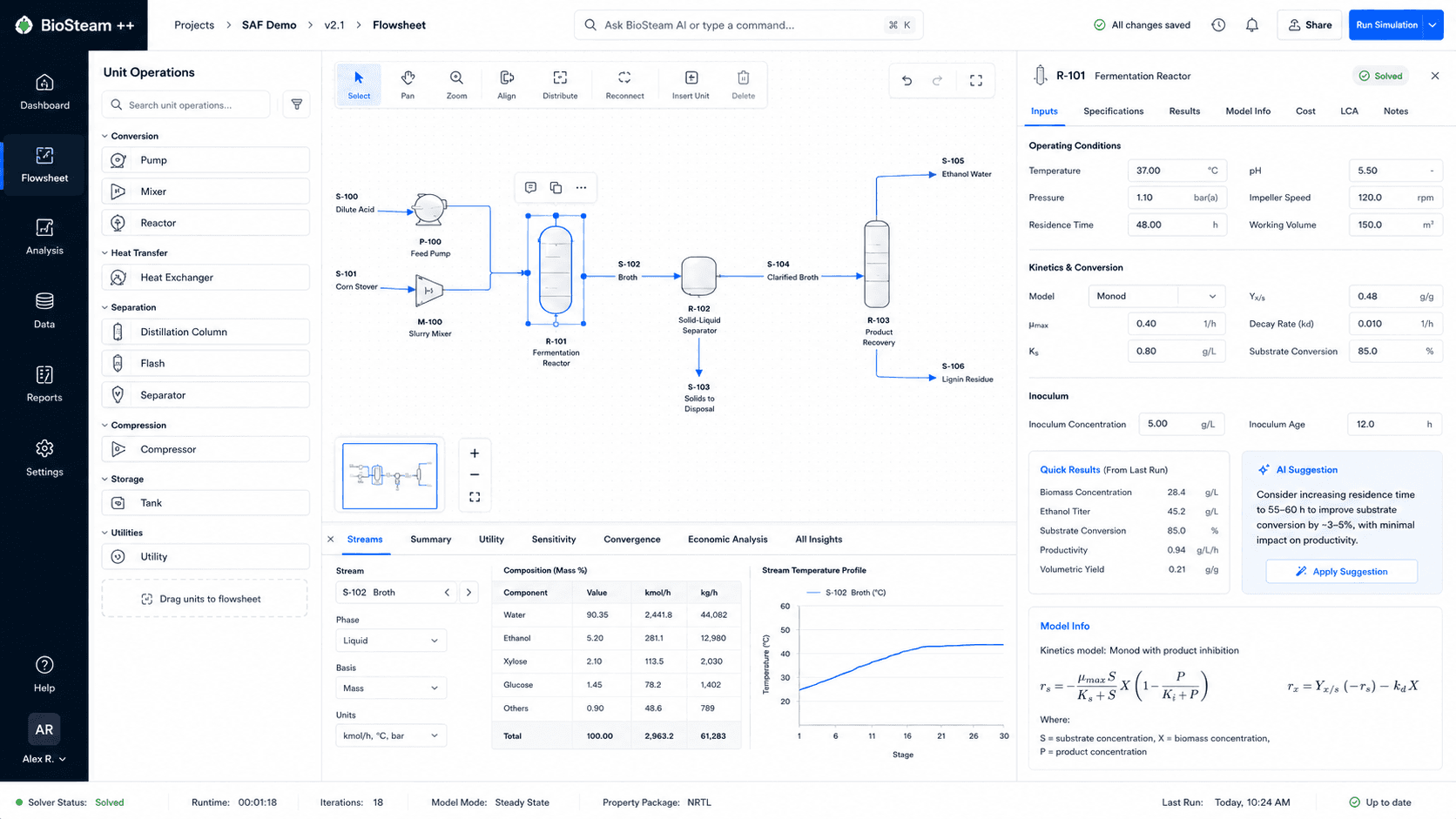This screenshot has width=1456, height=819.
Task: Click the Reconnect tool
Action: (624, 85)
